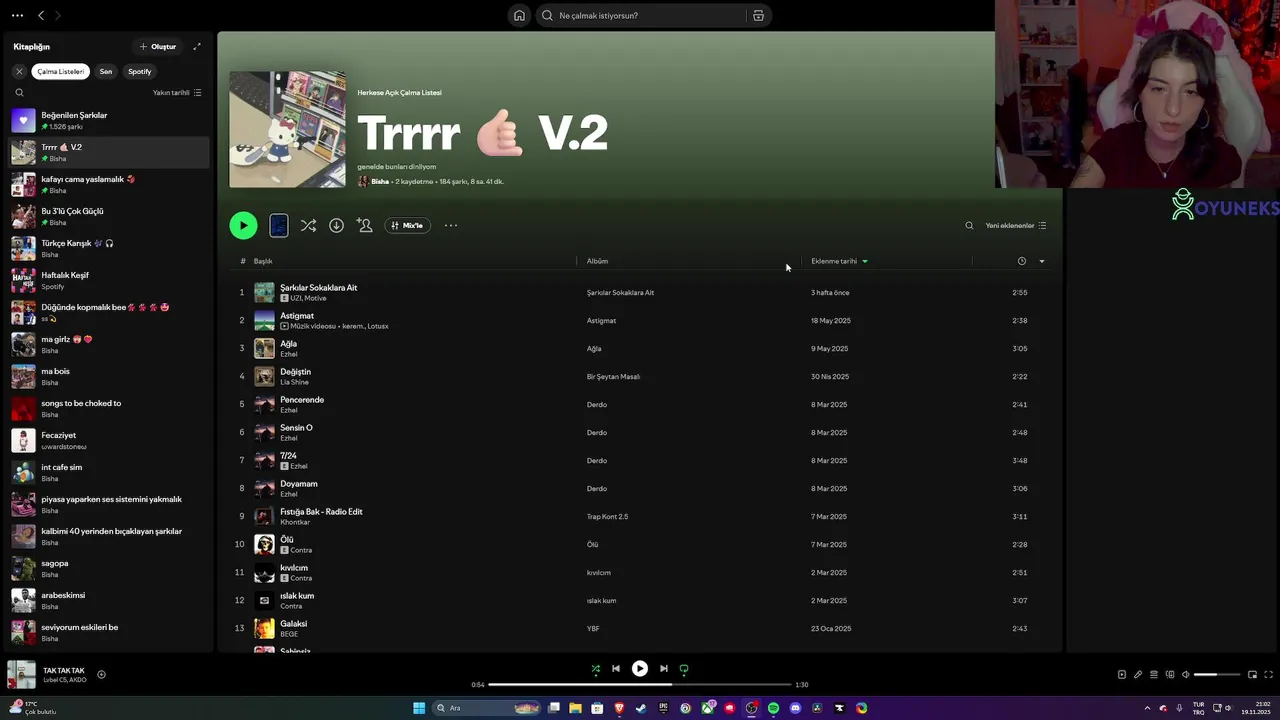
Task: Open the Haftalık Keşif playlist
Action: click(x=109, y=280)
